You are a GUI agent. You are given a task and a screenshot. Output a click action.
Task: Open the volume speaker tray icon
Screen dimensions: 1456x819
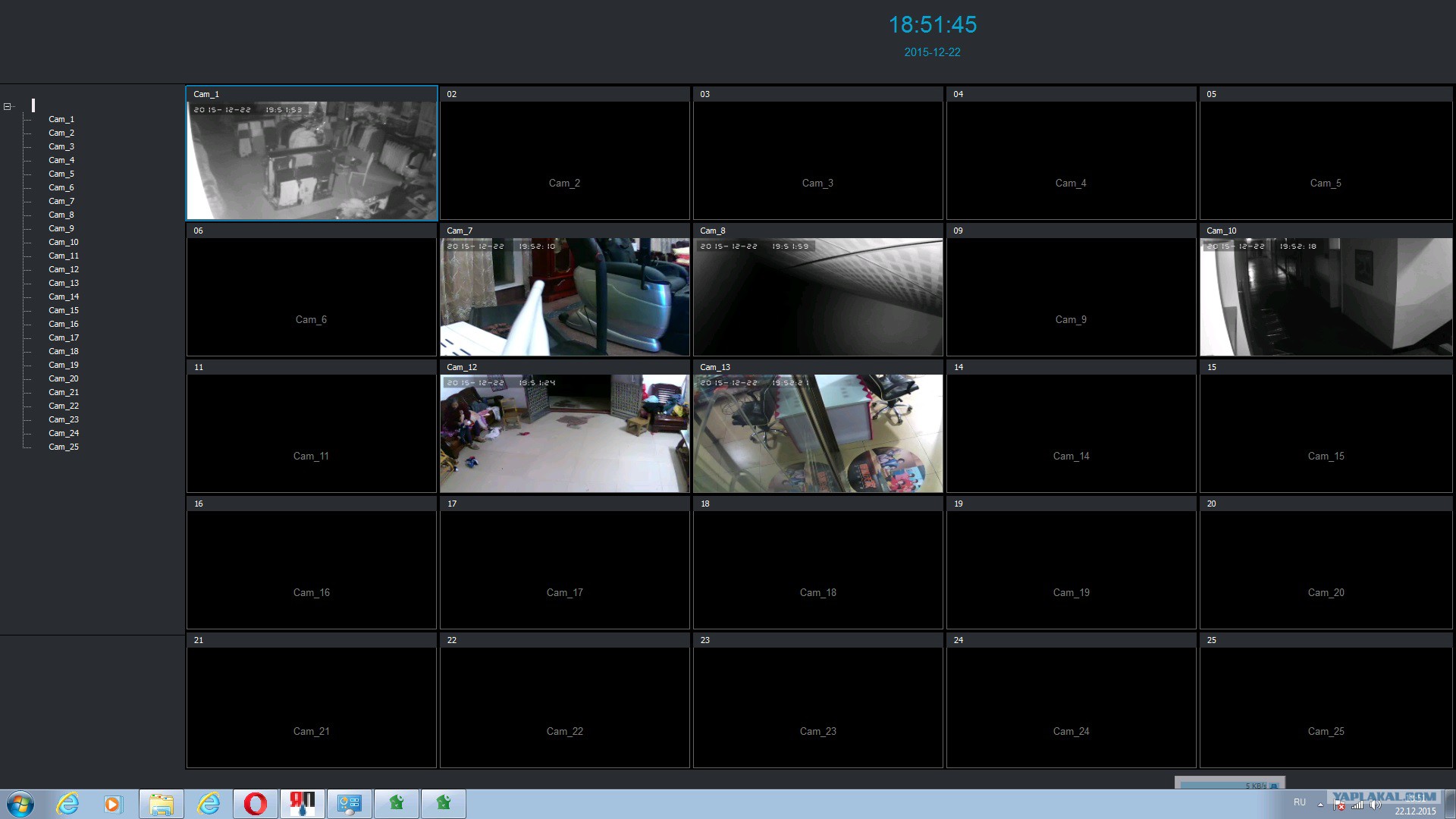[1376, 805]
